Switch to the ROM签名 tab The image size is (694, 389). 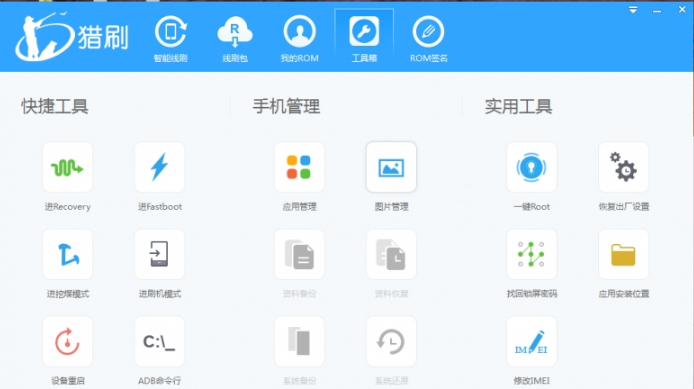[428, 39]
